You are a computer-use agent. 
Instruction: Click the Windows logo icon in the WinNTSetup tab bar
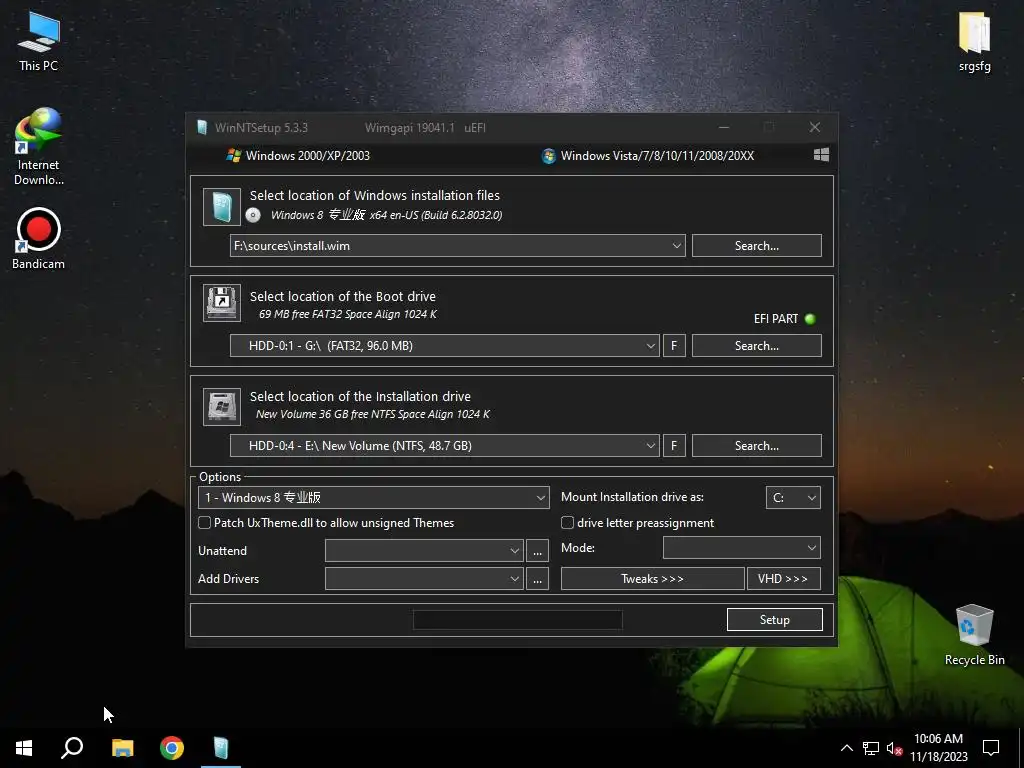822,155
